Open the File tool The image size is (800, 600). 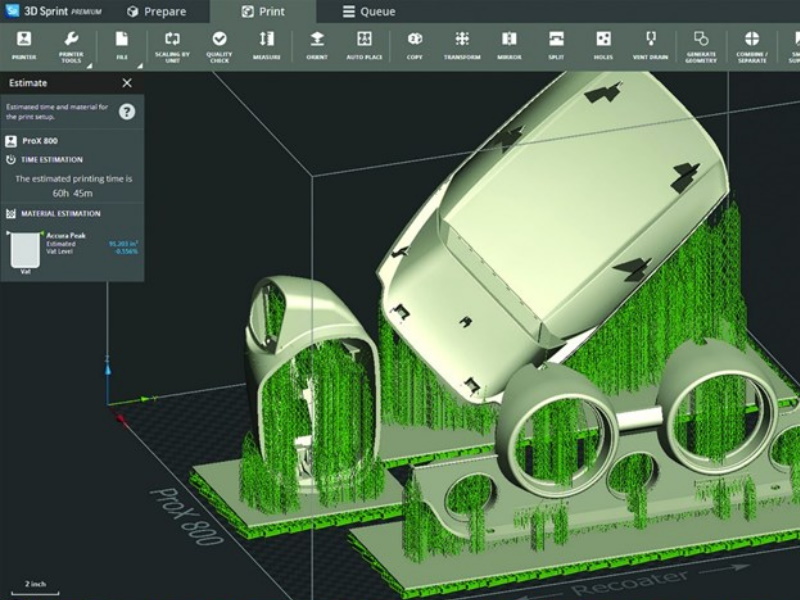pos(121,45)
